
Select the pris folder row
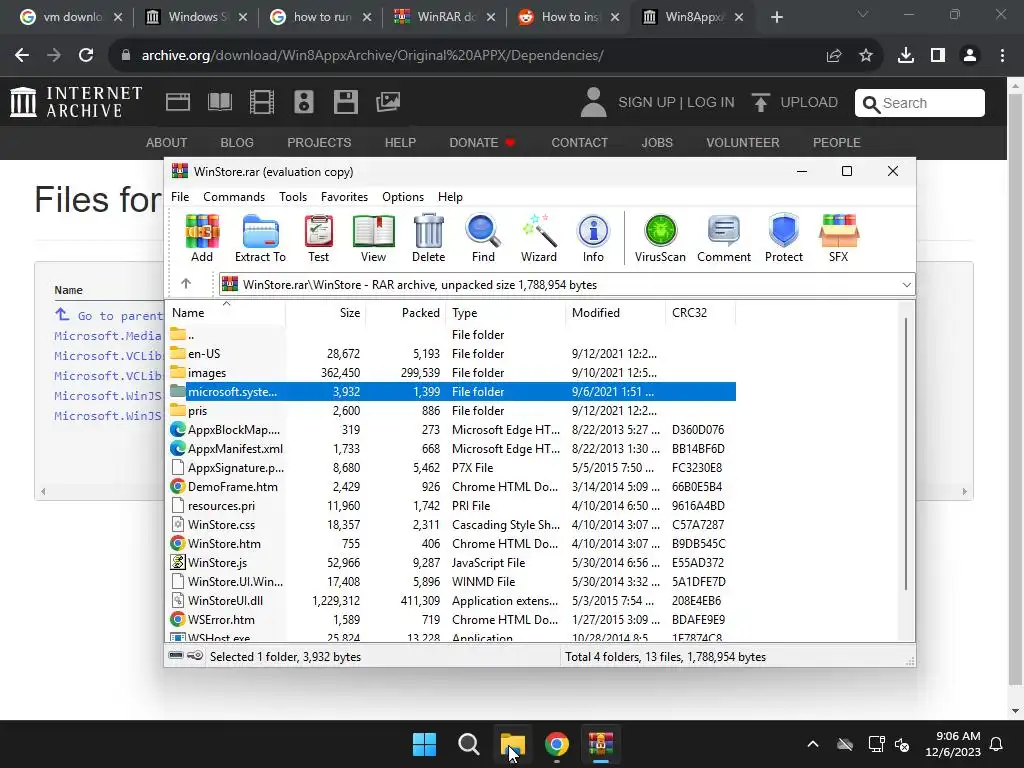pos(452,410)
